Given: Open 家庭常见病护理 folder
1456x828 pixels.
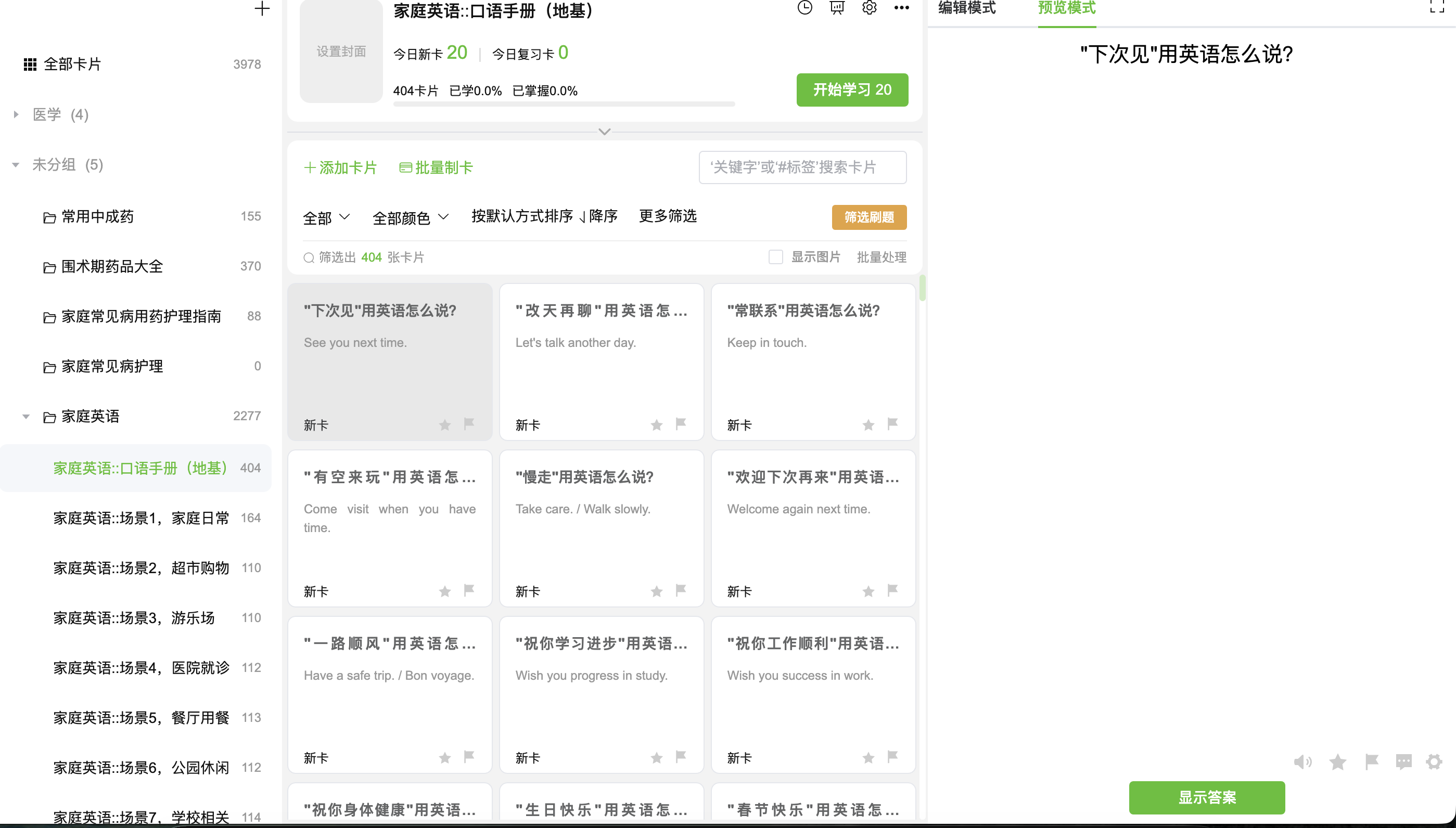Looking at the screenshot, I should pyautogui.click(x=135, y=367).
